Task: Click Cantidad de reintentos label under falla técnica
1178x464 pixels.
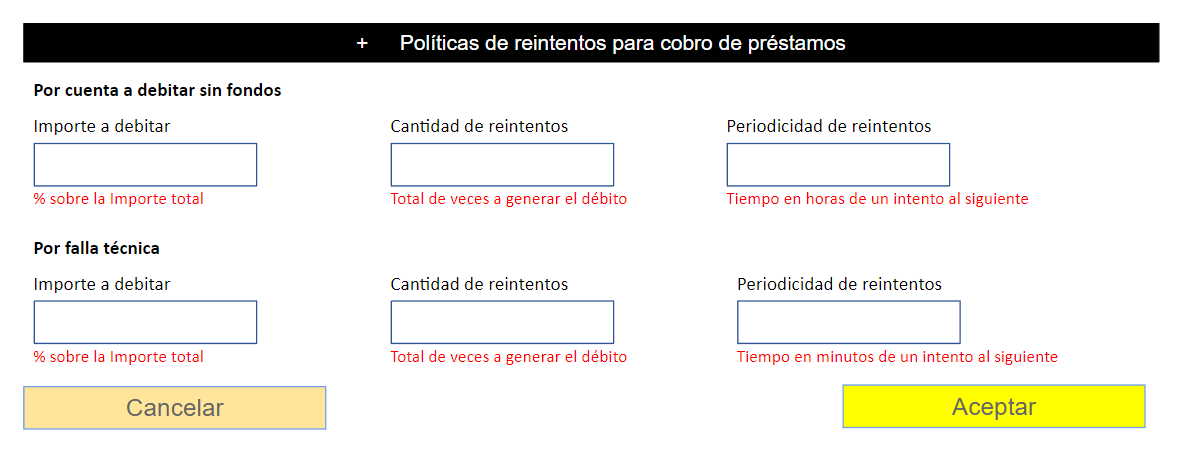Action: click(479, 284)
